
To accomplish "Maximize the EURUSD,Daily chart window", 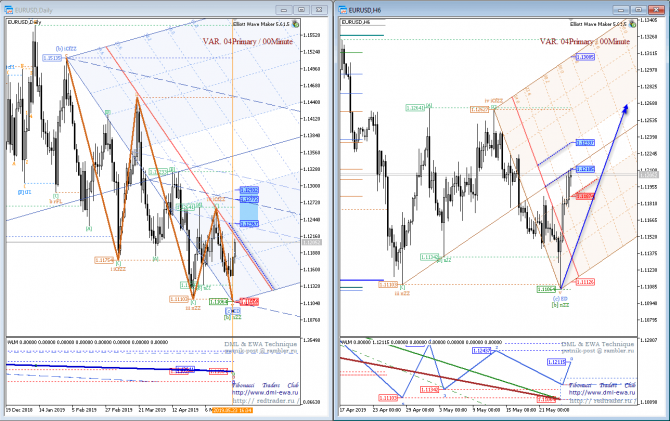I will (301, 10).
